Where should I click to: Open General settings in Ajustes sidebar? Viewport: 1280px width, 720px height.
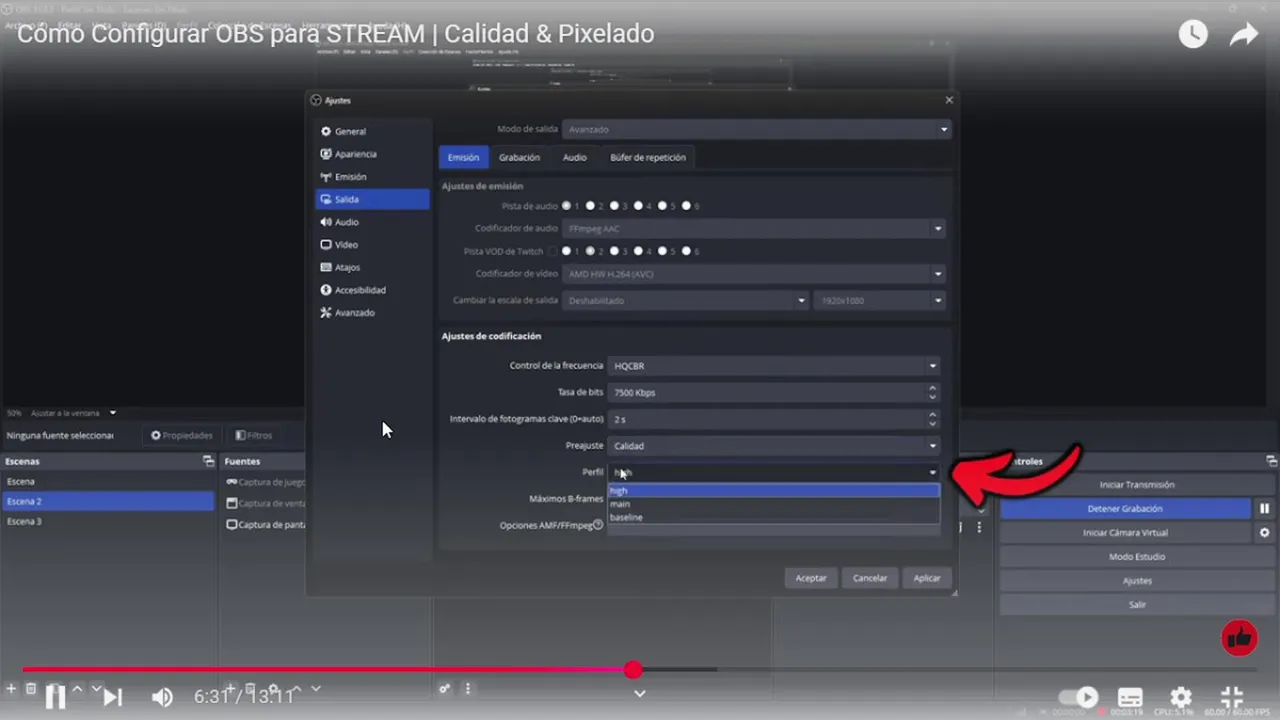point(372,131)
